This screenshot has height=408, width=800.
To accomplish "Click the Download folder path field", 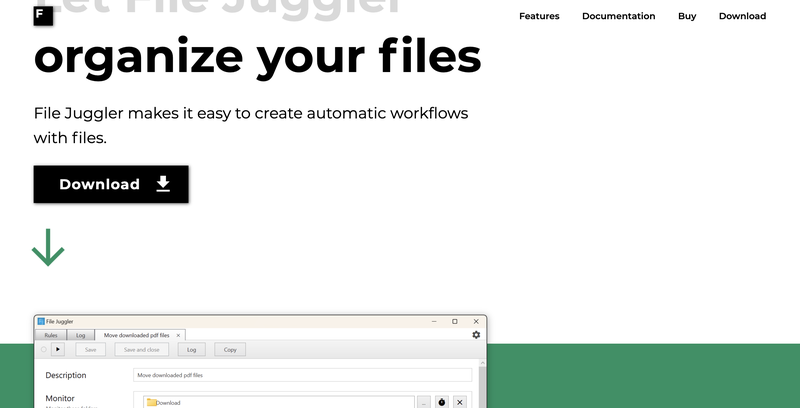I will point(279,402).
